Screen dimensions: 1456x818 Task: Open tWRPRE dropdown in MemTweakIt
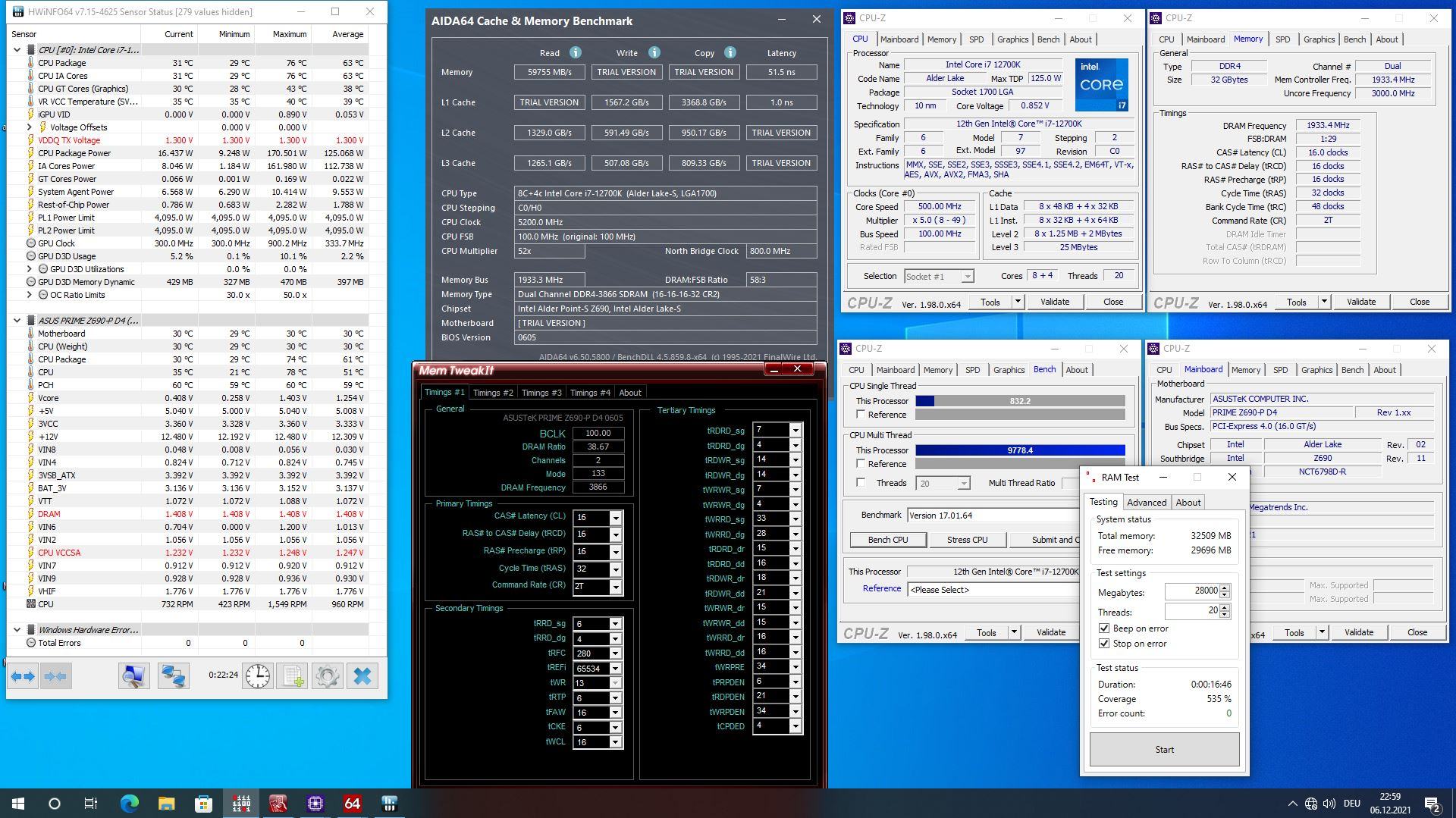795,667
